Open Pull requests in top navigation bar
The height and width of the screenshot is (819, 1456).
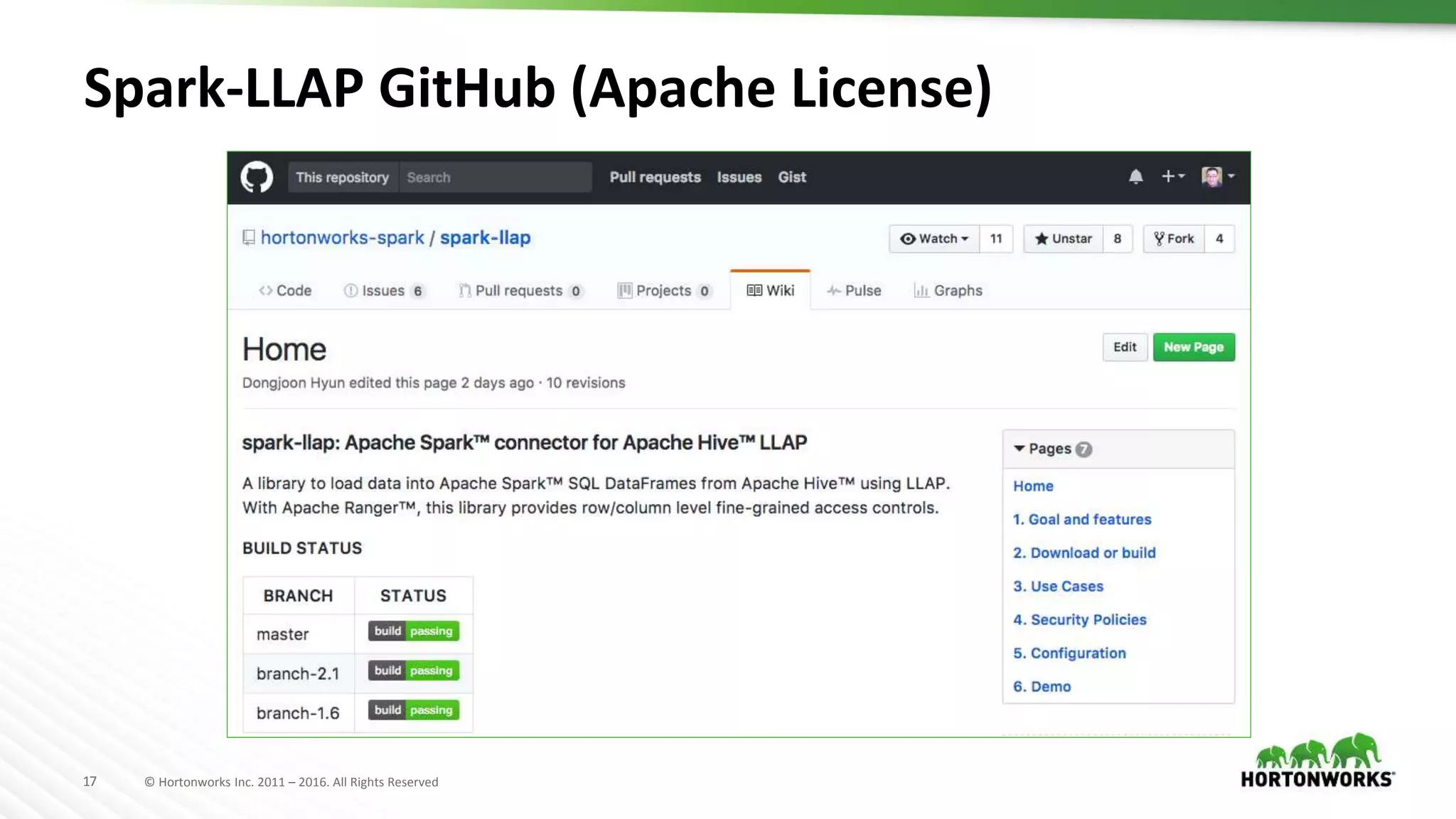click(655, 177)
